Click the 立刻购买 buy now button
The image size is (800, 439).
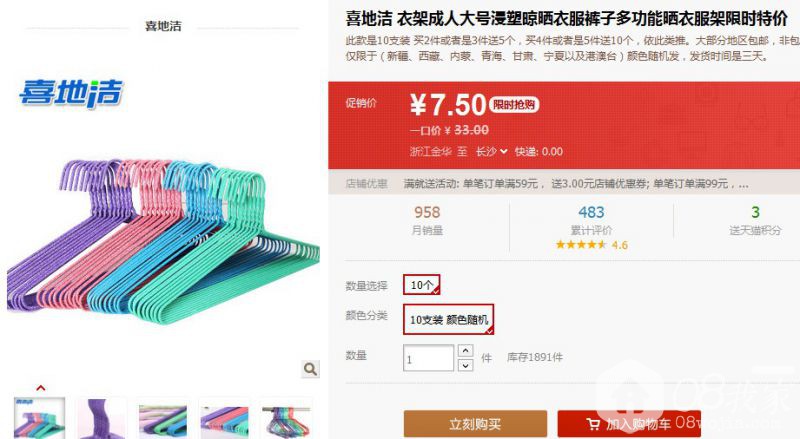475,424
